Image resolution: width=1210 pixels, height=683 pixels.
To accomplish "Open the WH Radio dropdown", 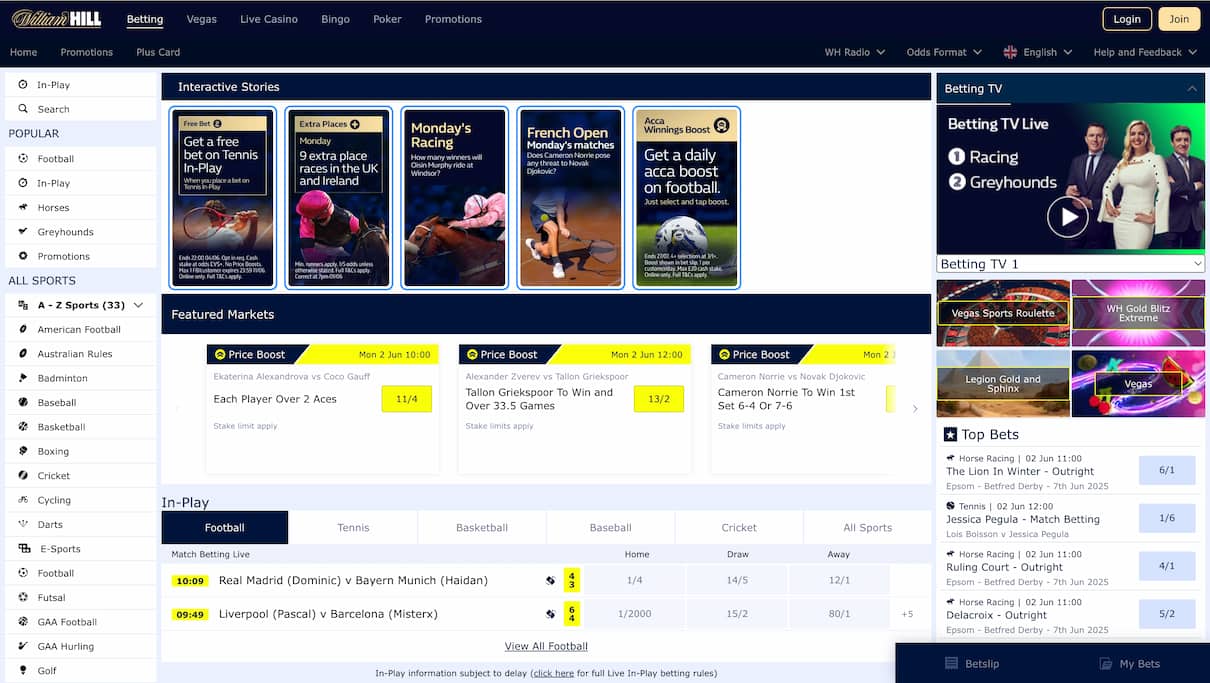I will coord(855,52).
